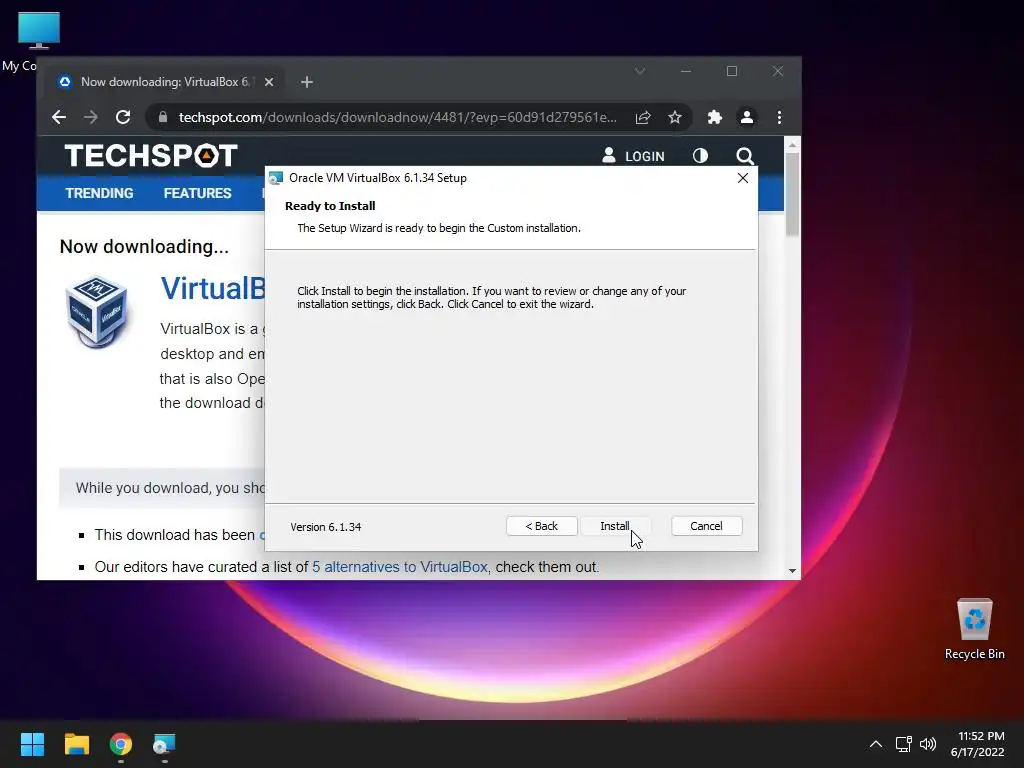Open File Explorer from taskbar
The height and width of the screenshot is (768, 1024).
coord(76,744)
